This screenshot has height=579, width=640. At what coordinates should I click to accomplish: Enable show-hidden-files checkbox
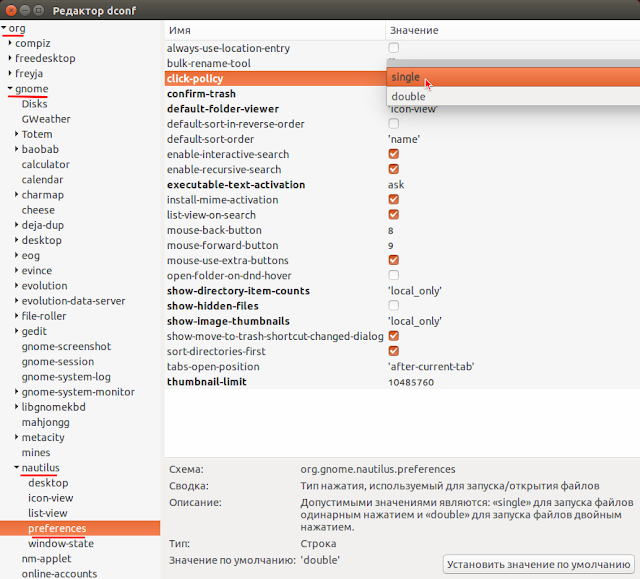pyautogui.click(x=393, y=305)
